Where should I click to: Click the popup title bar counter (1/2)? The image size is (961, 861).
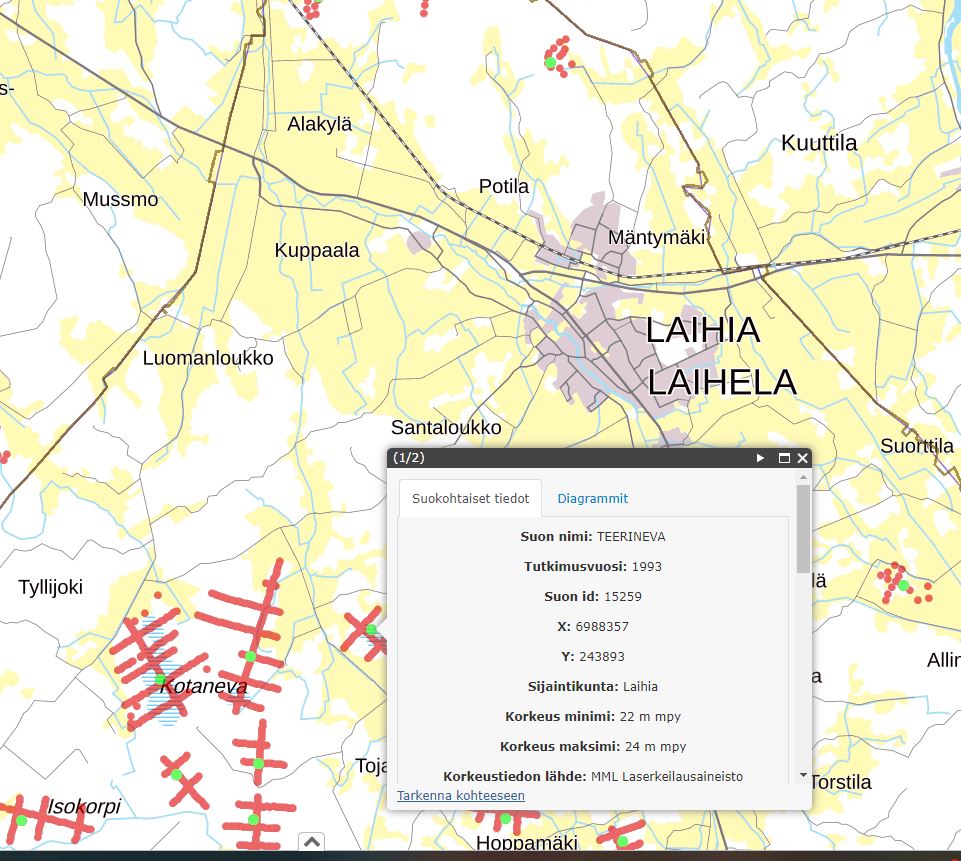[x=408, y=458]
